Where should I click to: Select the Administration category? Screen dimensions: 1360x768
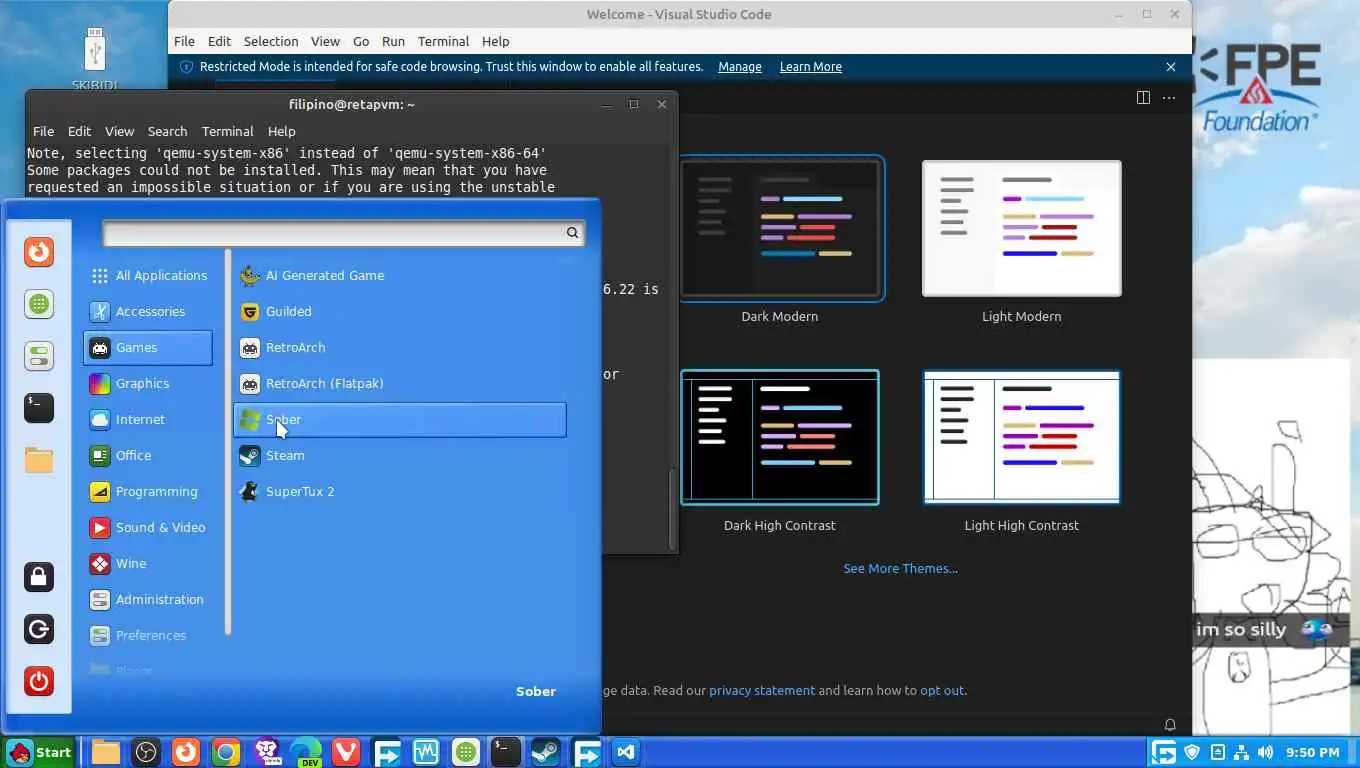click(x=148, y=600)
